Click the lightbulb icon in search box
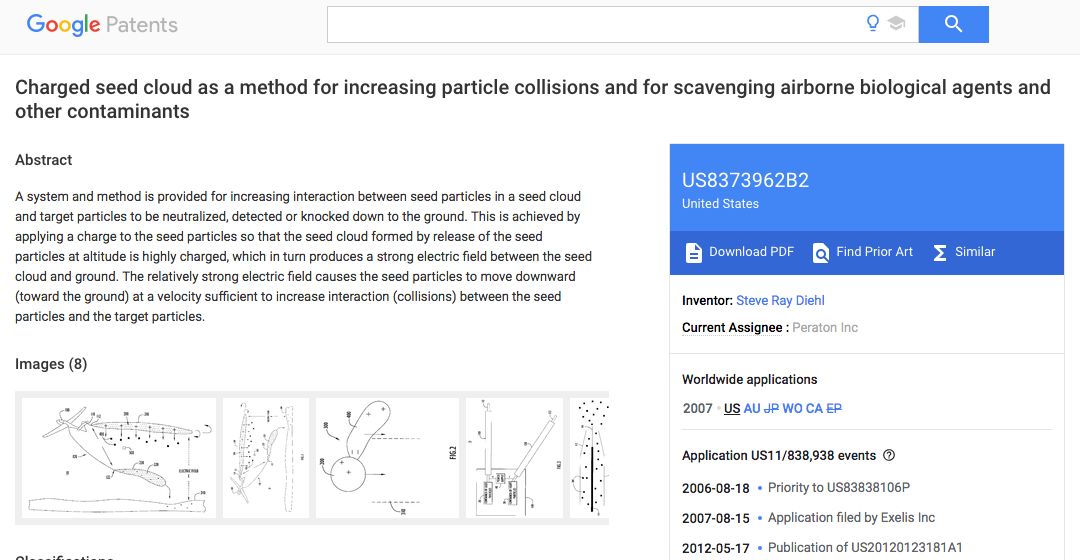The height and width of the screenshot is (560, 1080). pos(873,23)
